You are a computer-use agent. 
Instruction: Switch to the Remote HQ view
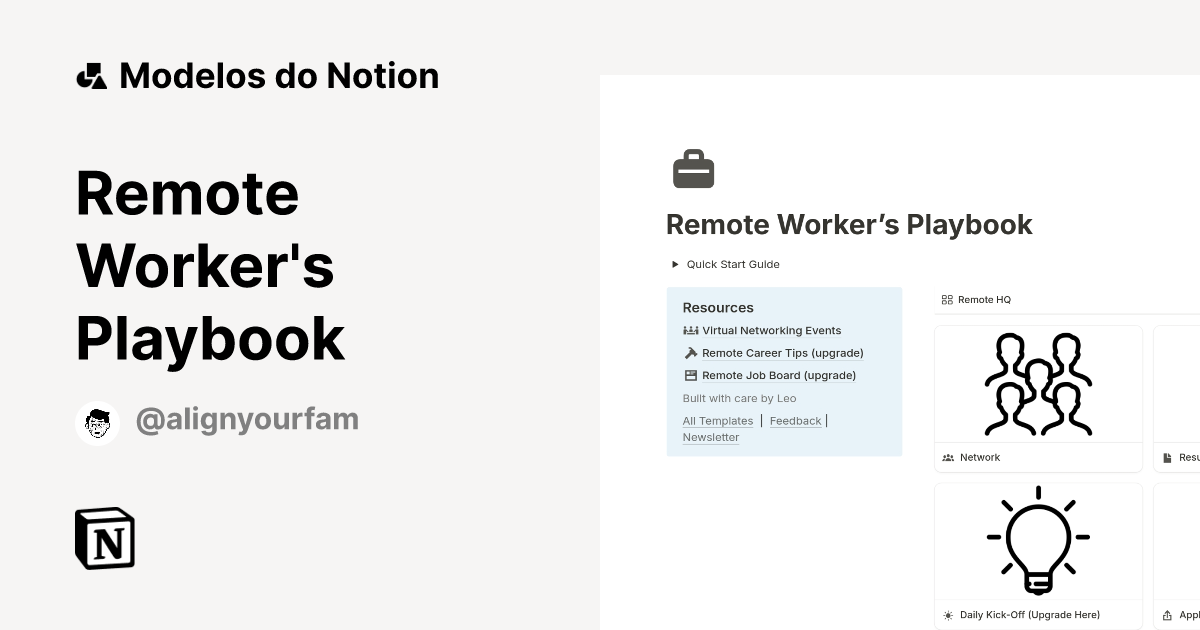[x=984, y=299]
